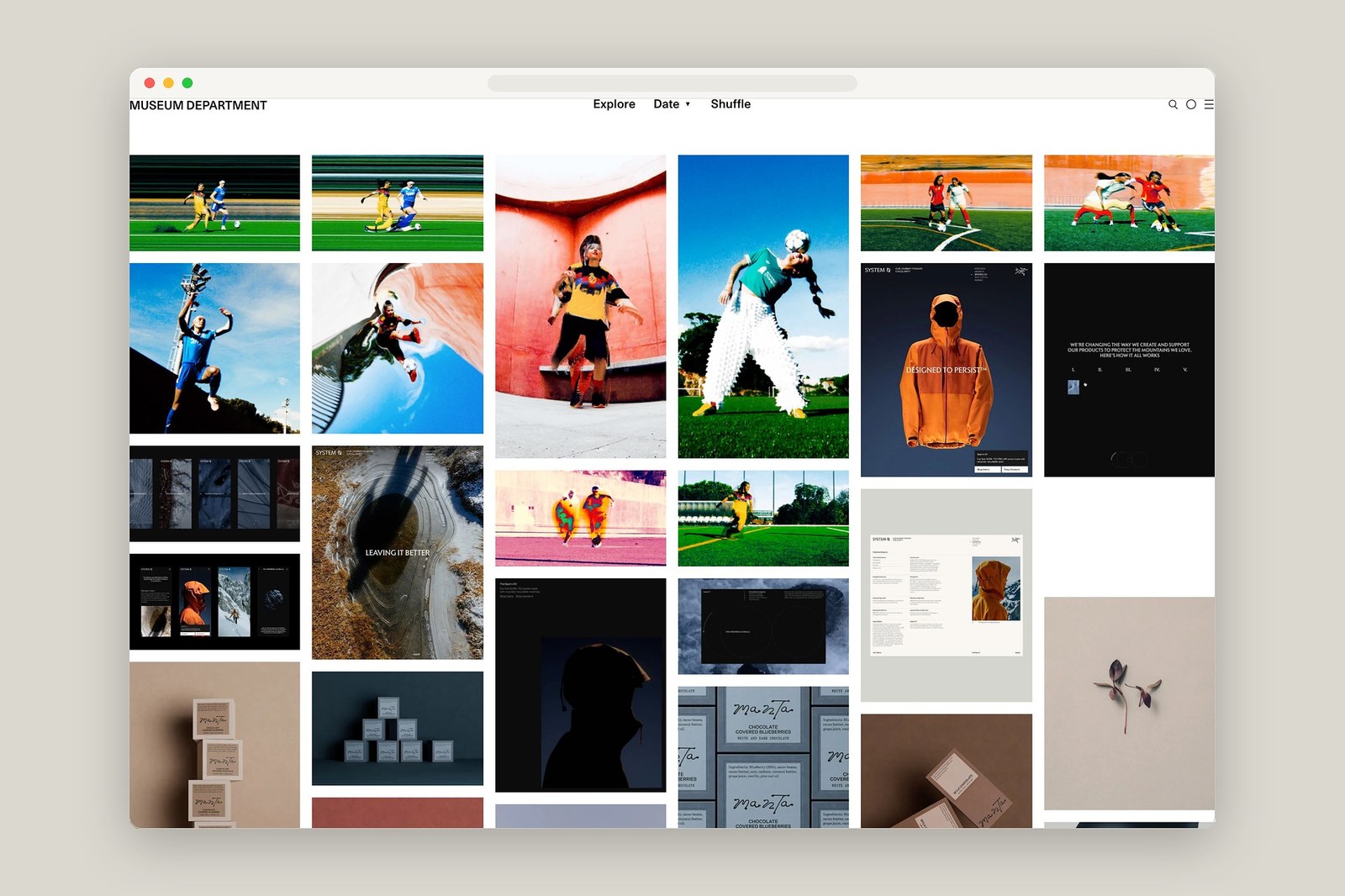Image resolution: width=1345 pixels, height=896 pixels.
Task: Open the goalkeeper jumping under floodlights photo
Action: tap(214, 348)
